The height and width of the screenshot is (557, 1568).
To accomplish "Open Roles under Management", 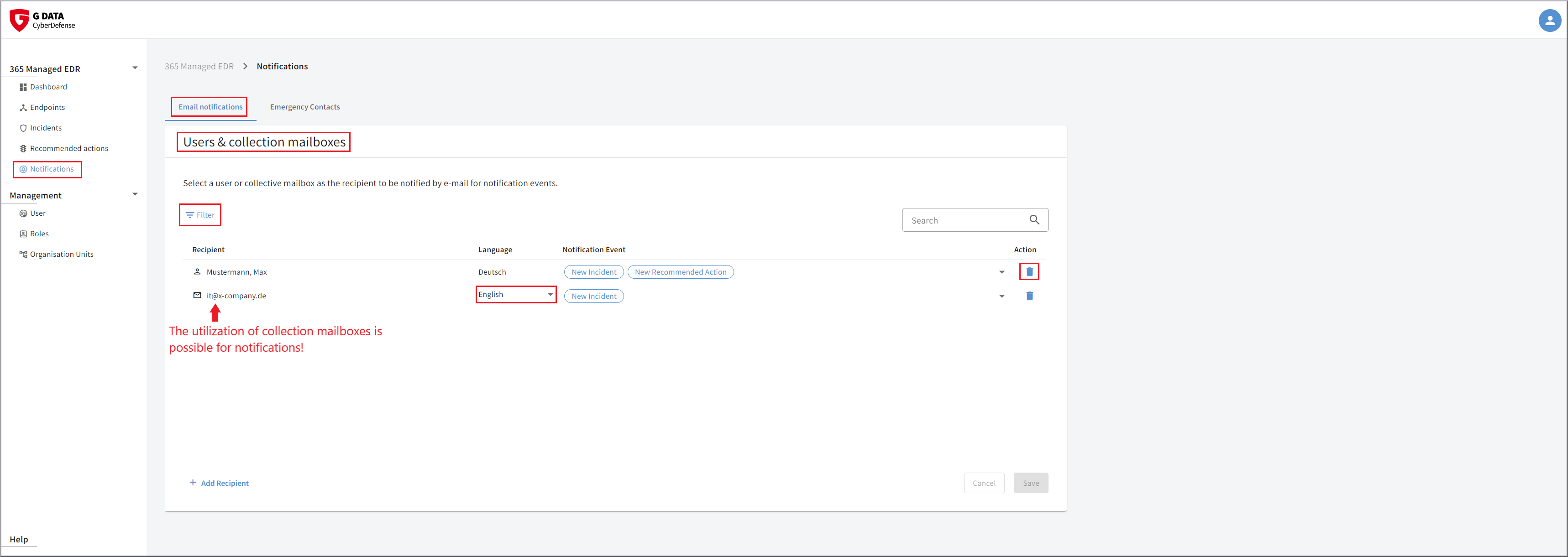I will click(x=39, y=234).
